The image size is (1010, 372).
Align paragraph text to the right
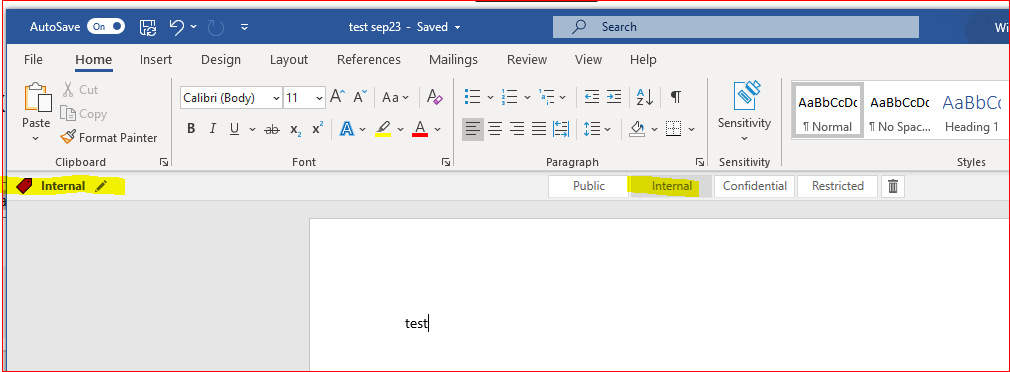tap(517, 129)
